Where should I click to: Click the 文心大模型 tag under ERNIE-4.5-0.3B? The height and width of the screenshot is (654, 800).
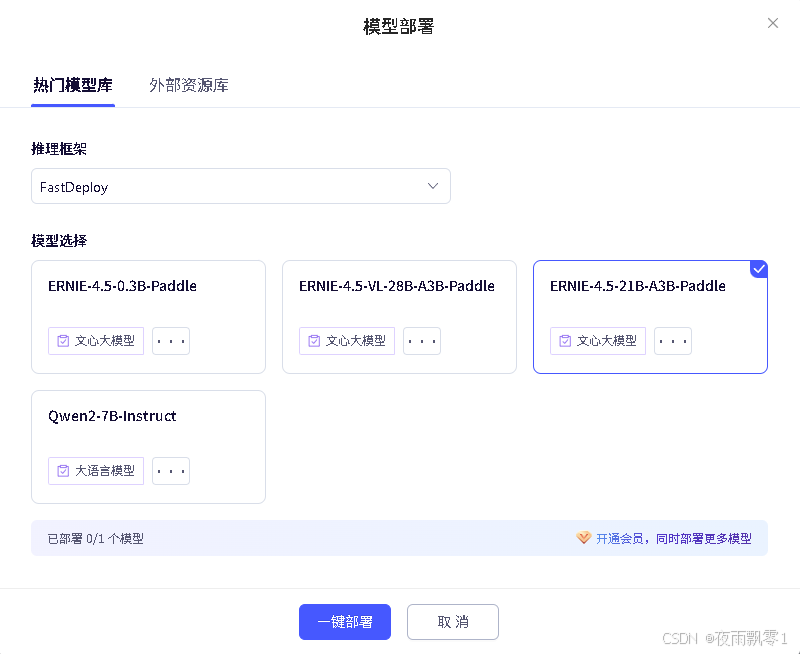96,341
